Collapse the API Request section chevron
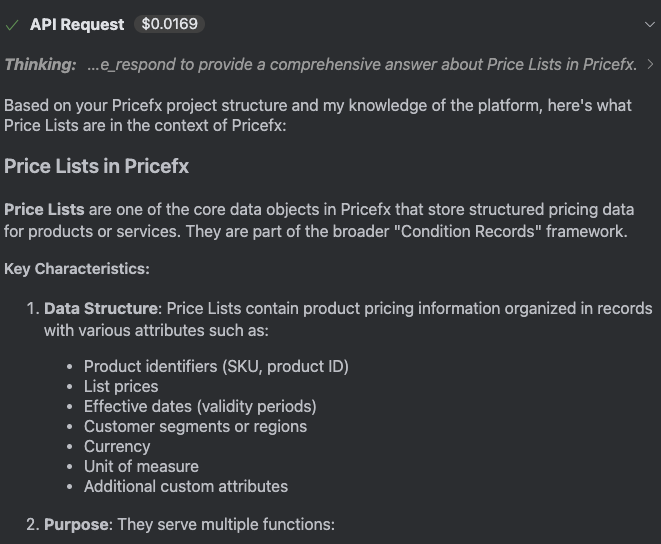This screenshot has width=661, height=544. [651, 25]
